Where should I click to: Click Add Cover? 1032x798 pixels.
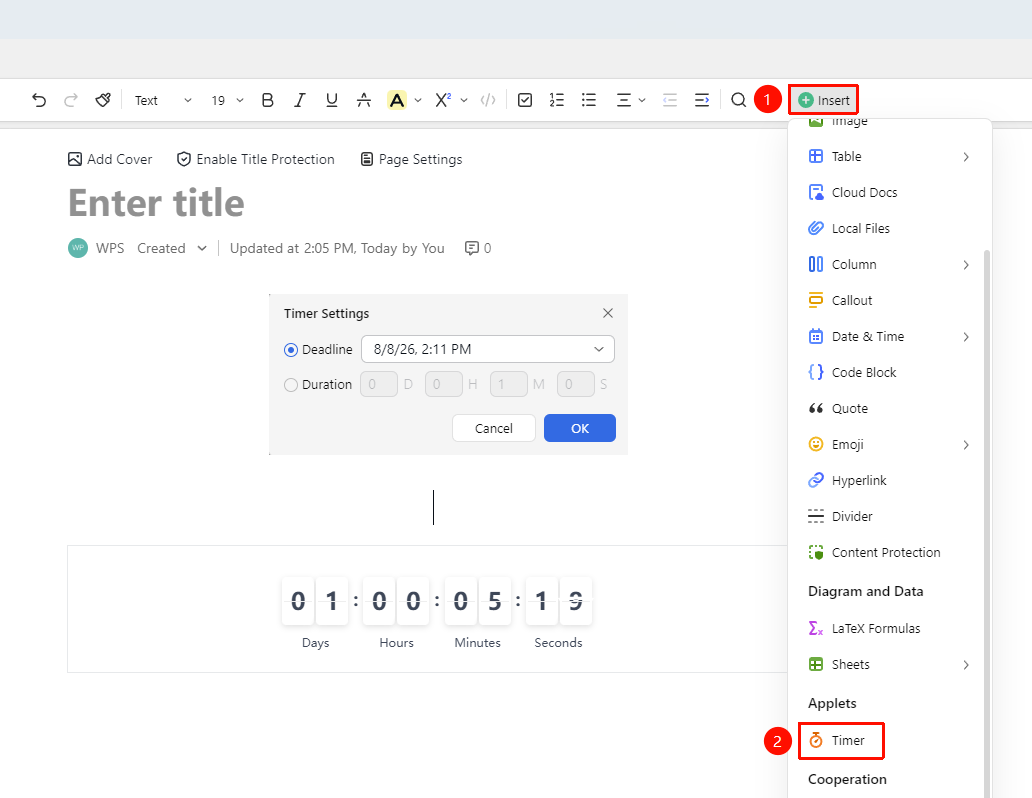click(110, 159)
